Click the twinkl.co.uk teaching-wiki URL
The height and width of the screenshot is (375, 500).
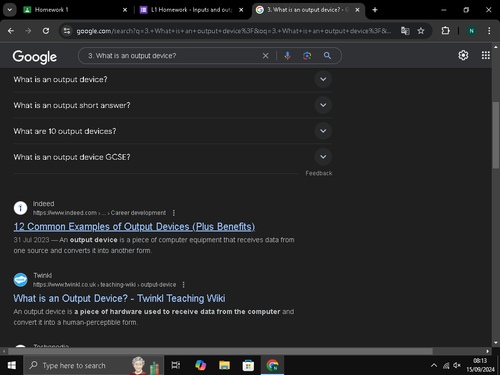[x=104, y=285]
